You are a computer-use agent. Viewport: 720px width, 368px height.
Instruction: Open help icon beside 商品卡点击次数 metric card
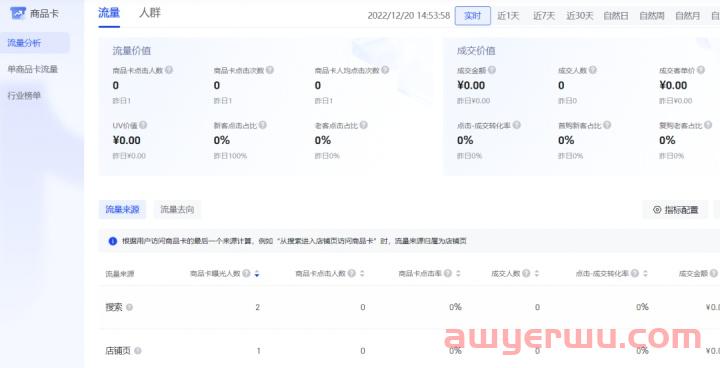(270, 70)
